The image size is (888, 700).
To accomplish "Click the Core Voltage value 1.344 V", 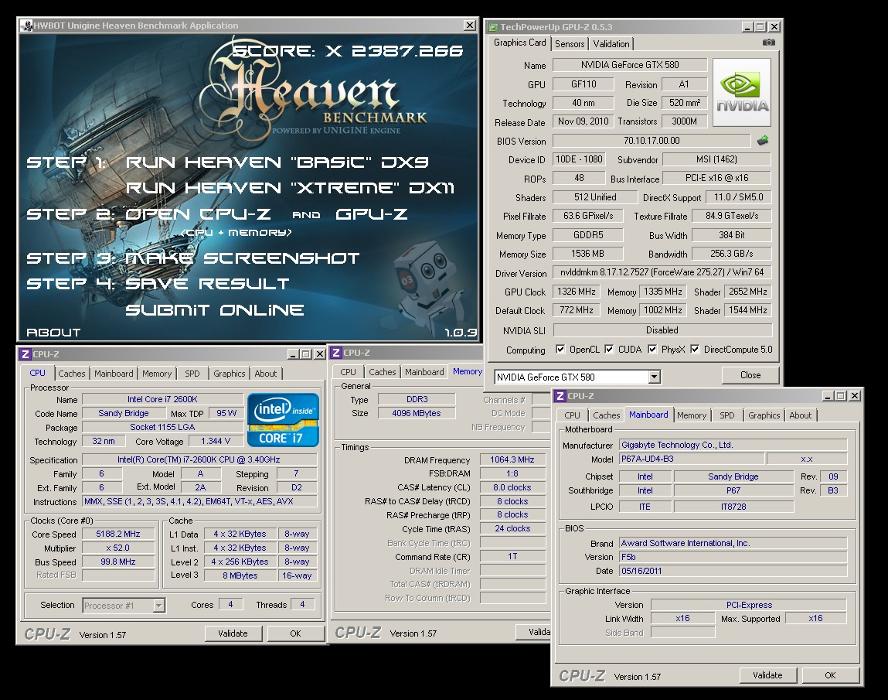I will pos(216,441).
